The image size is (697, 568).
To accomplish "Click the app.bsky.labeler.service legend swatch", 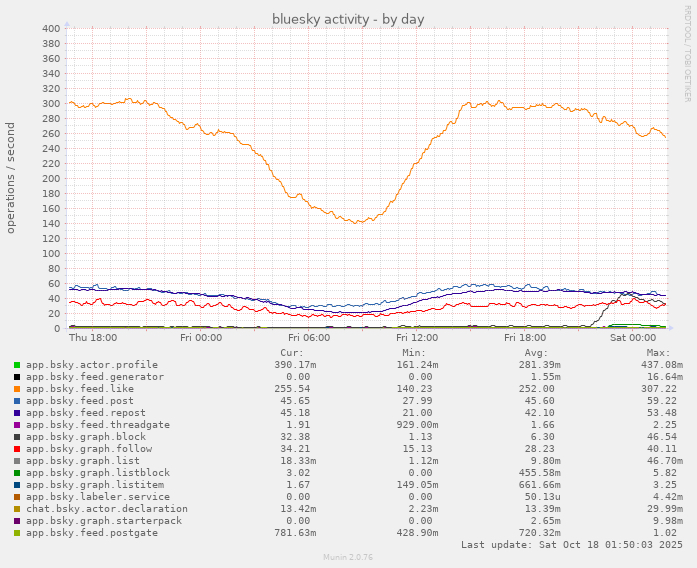I will click(17, 497).
